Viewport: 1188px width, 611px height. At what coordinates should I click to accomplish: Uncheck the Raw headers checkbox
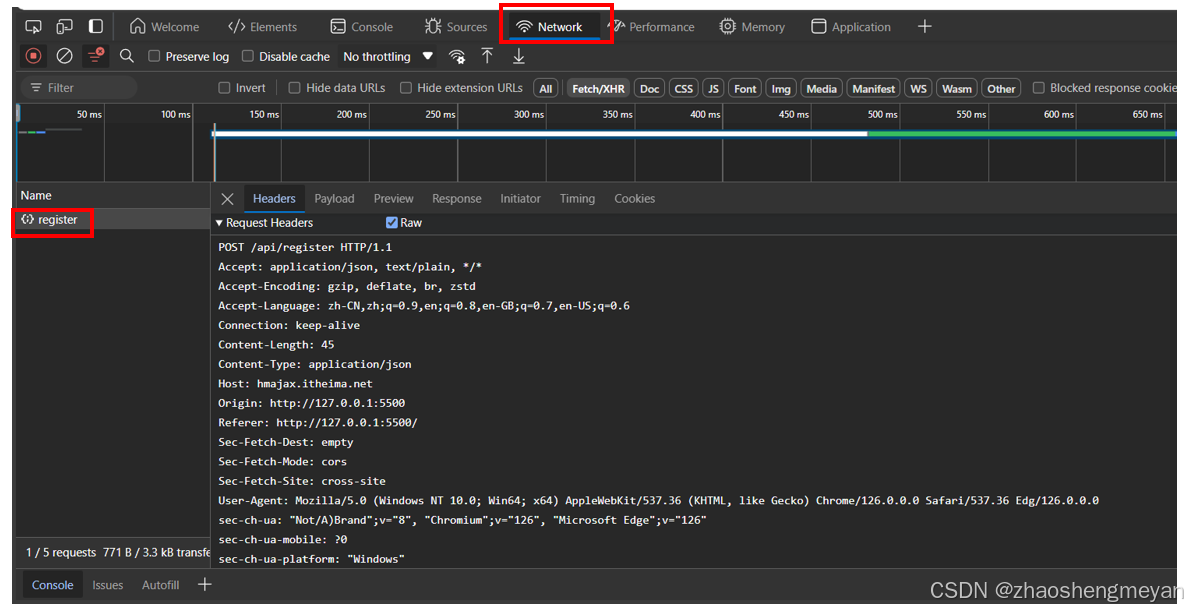392,223
